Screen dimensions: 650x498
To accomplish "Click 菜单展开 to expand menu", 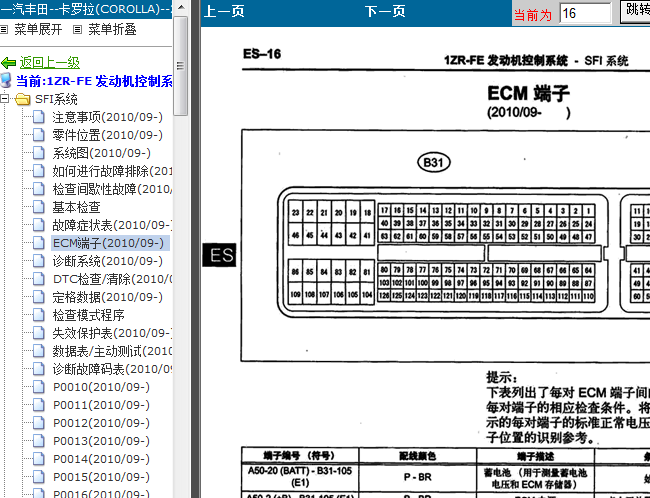I will (38, 29).
